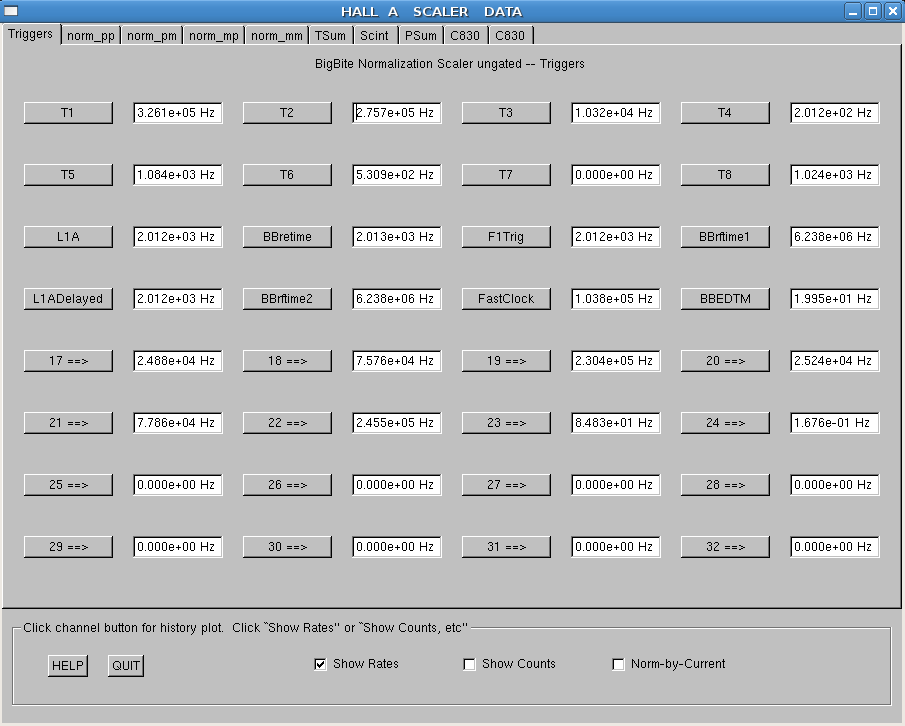Select the T7 channel button

tap(506, 175)
